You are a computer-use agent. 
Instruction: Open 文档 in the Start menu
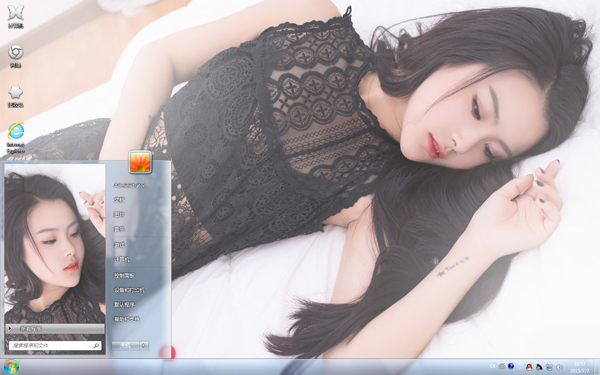(x=119, y=200)
